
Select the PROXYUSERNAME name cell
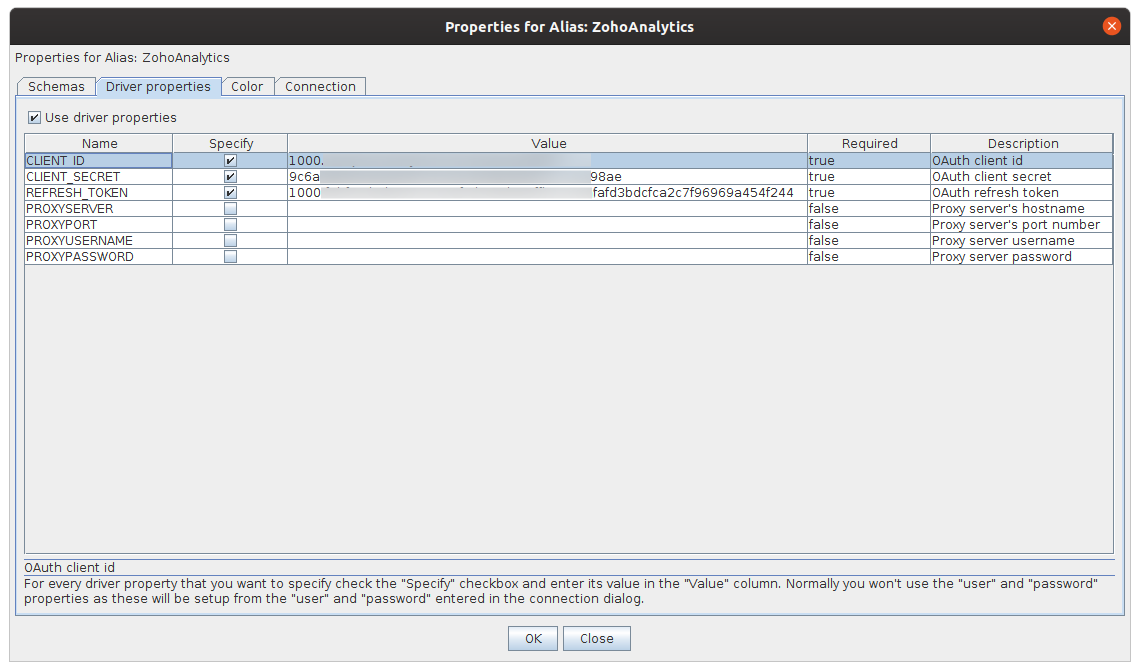pyautogui.click(x=99, y=241)
